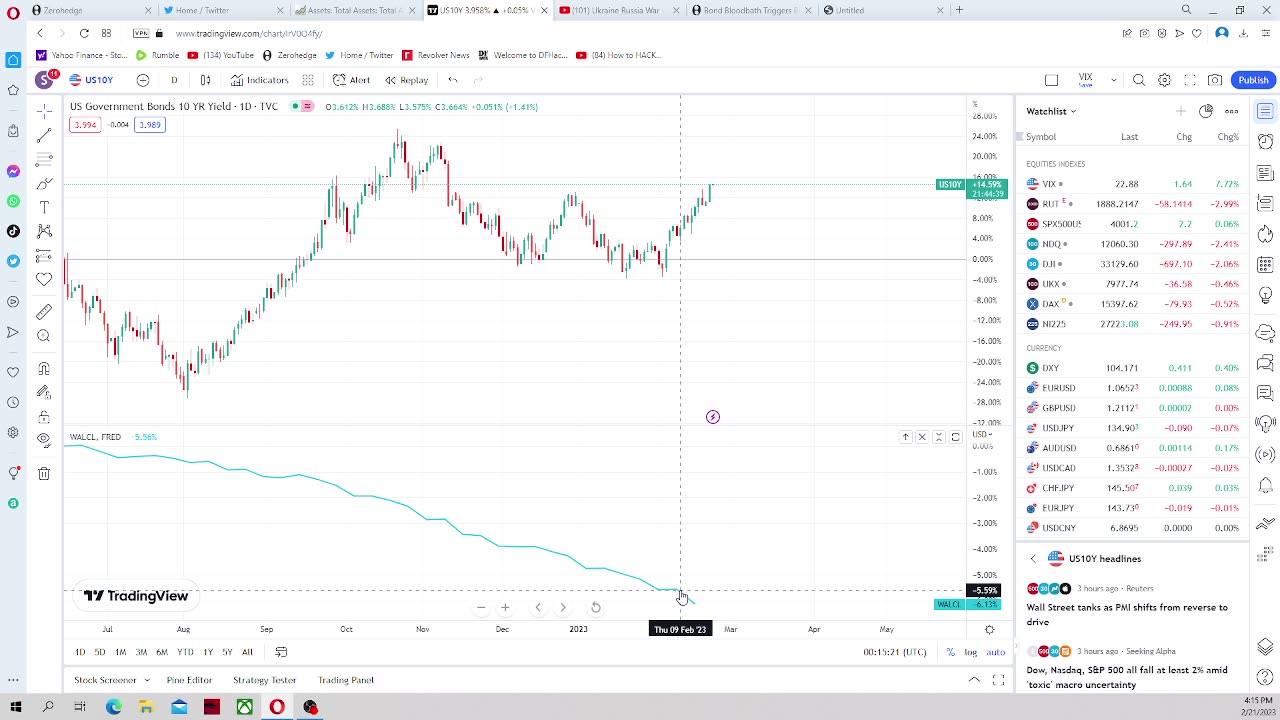Open the symbol search magnifier
1280x720 pixels.
1139,80
